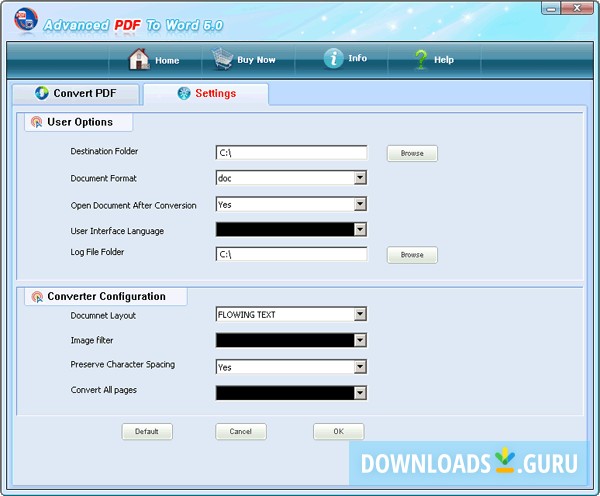Click the FLOWING TEXT layout combo box
The image size is (600, 496).
[291, 314]
